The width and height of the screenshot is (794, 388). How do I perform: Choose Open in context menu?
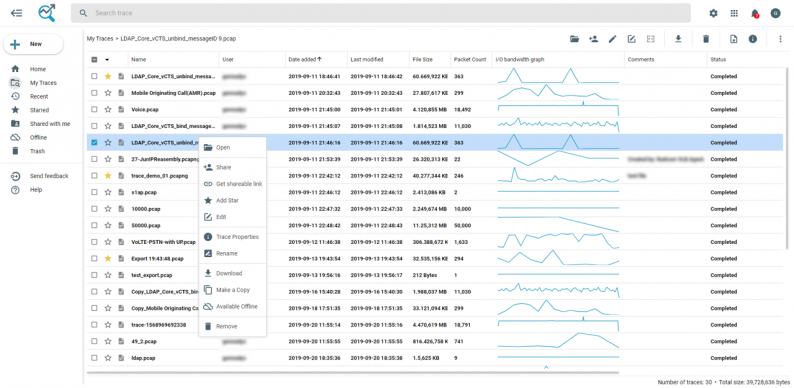click(x=232, y=147)
